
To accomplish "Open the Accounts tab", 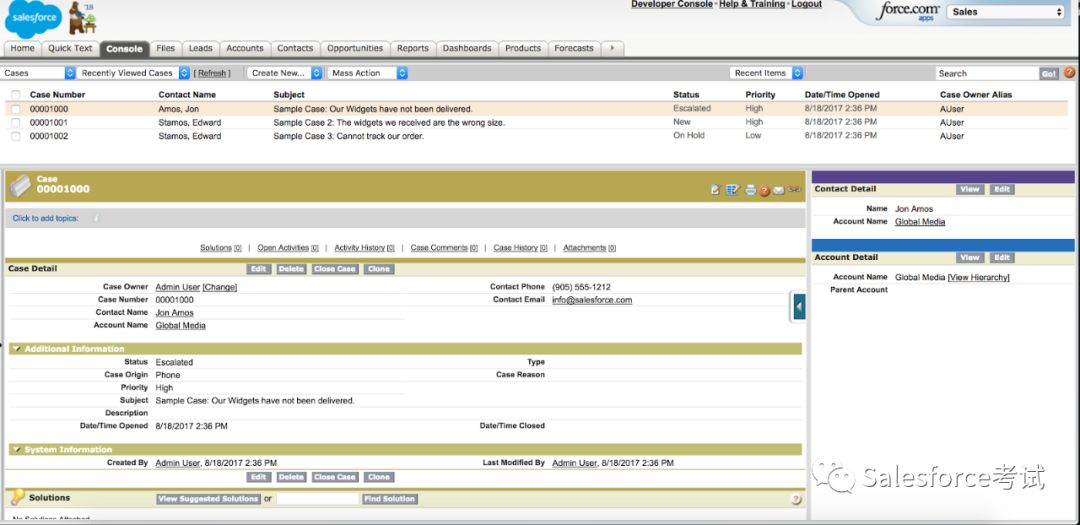I will click(245, 48).
